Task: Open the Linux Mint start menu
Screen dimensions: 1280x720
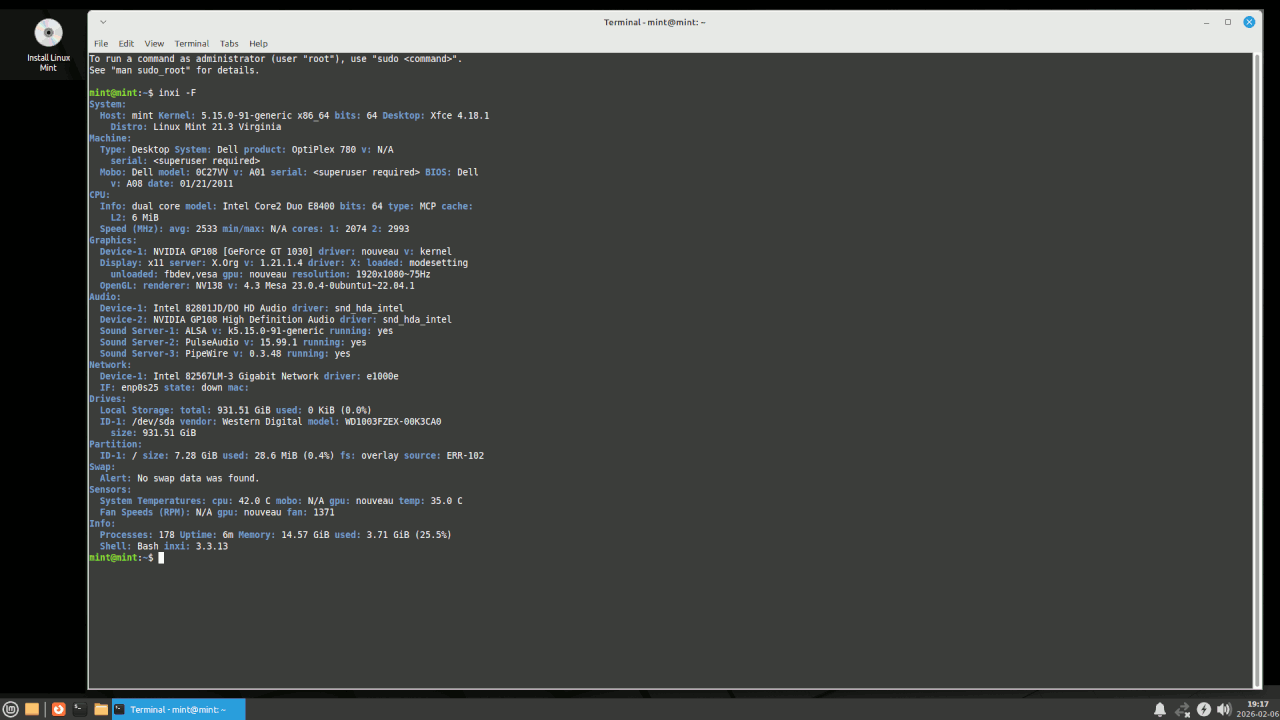Action: pyautogui.click(x=11, y=709)
